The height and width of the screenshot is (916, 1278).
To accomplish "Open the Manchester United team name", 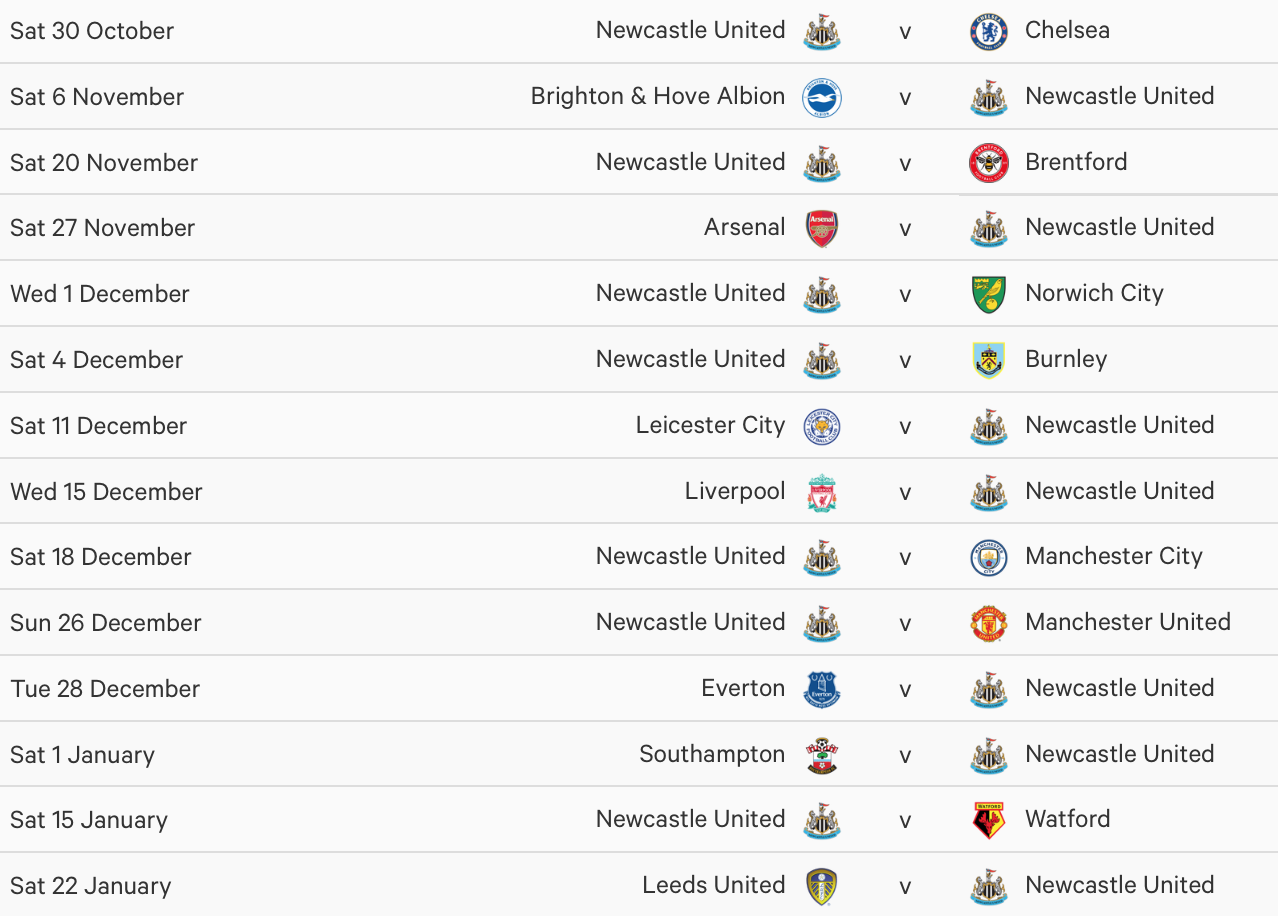I will 1128,622.
